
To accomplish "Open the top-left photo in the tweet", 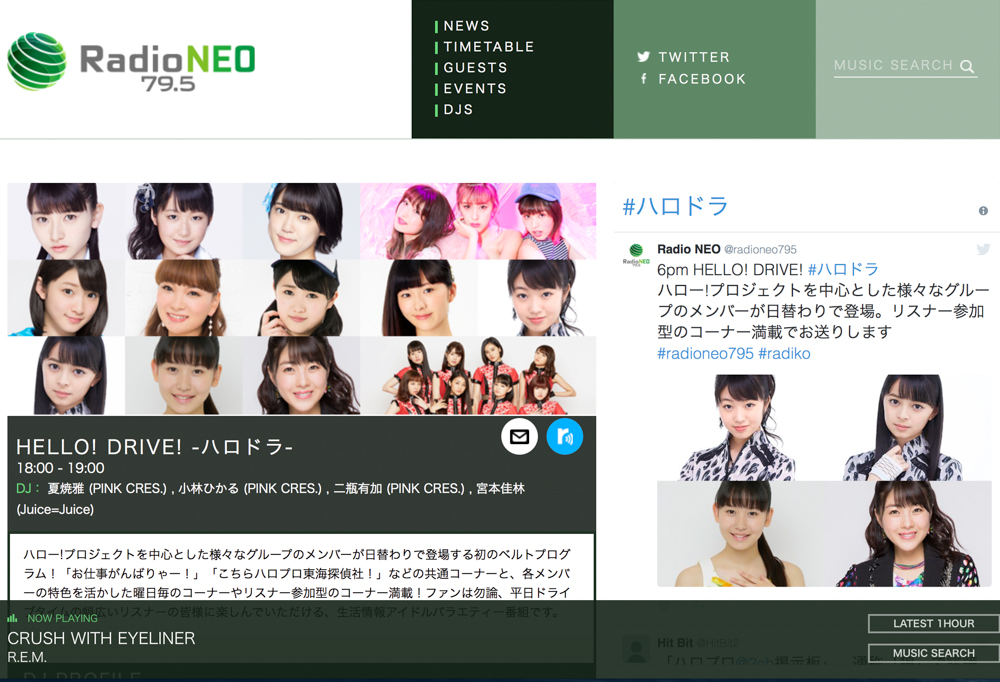I will coord(740,427).
